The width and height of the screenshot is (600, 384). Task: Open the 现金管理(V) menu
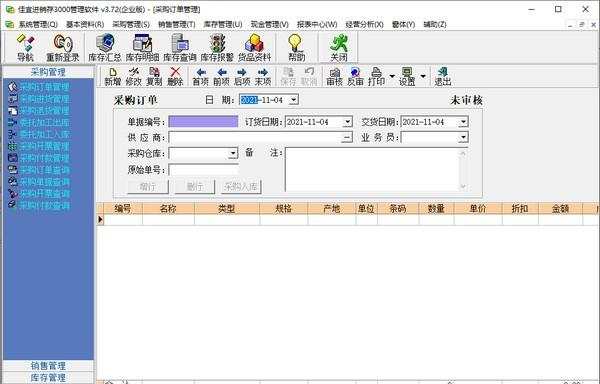[269, 24]
